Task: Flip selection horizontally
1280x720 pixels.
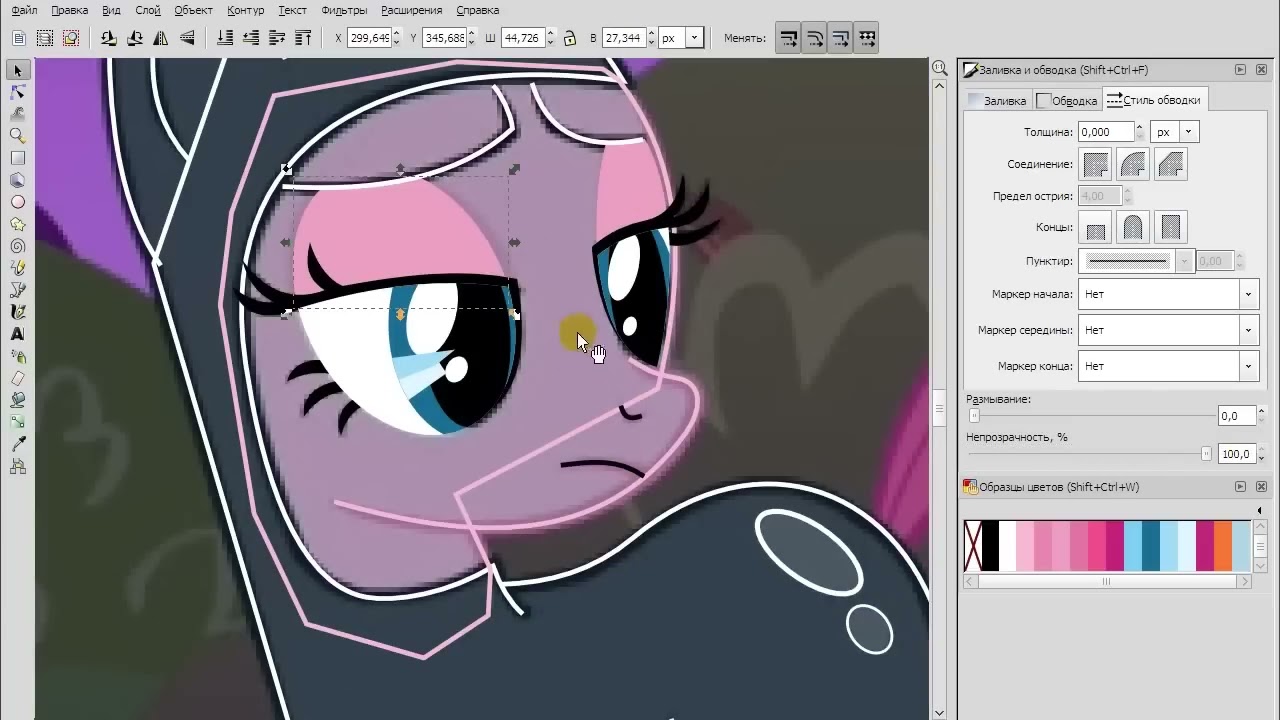Action: click(160, 38)
